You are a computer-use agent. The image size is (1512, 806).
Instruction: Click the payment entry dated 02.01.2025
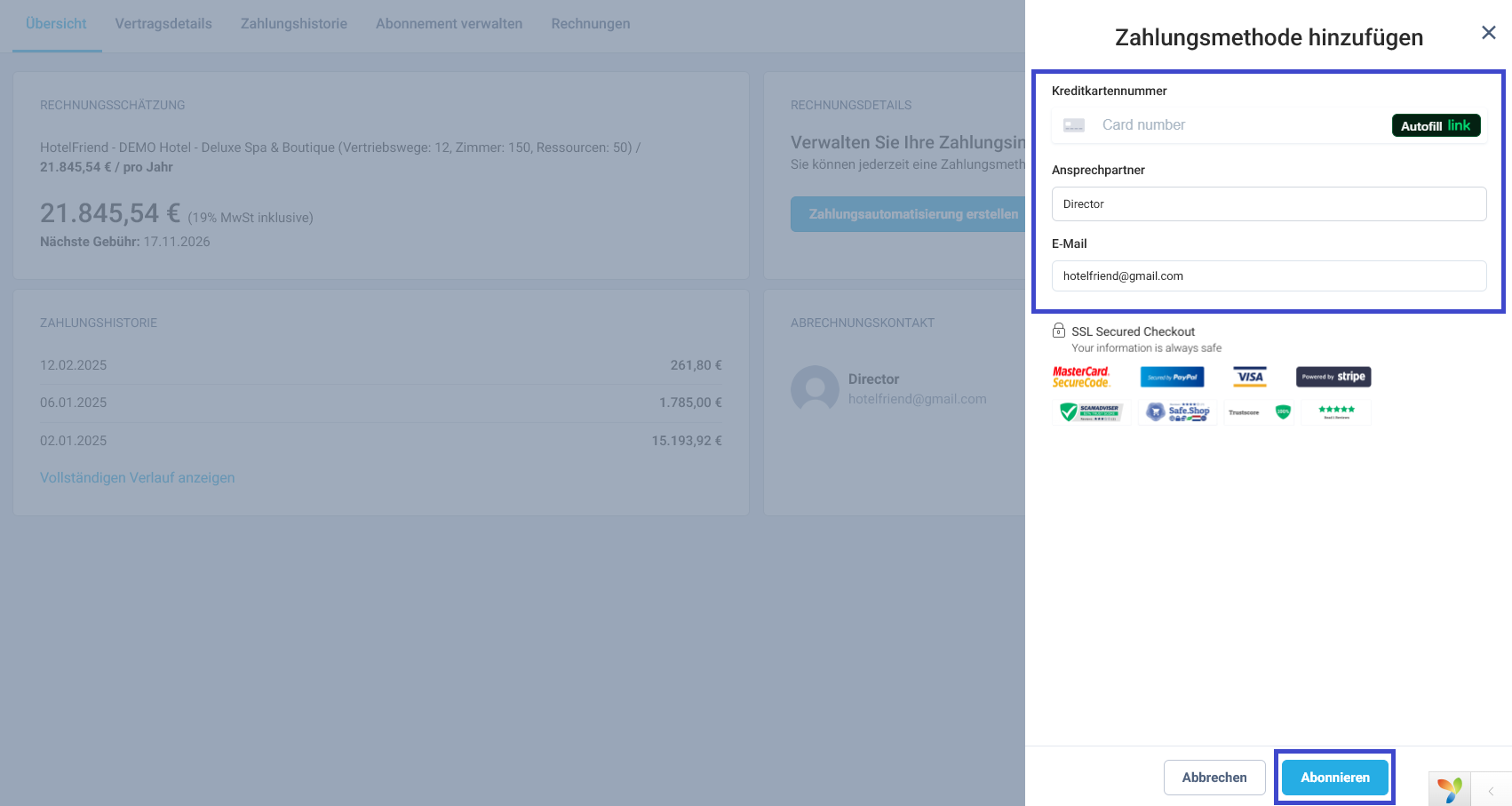[x=381, y=441]
